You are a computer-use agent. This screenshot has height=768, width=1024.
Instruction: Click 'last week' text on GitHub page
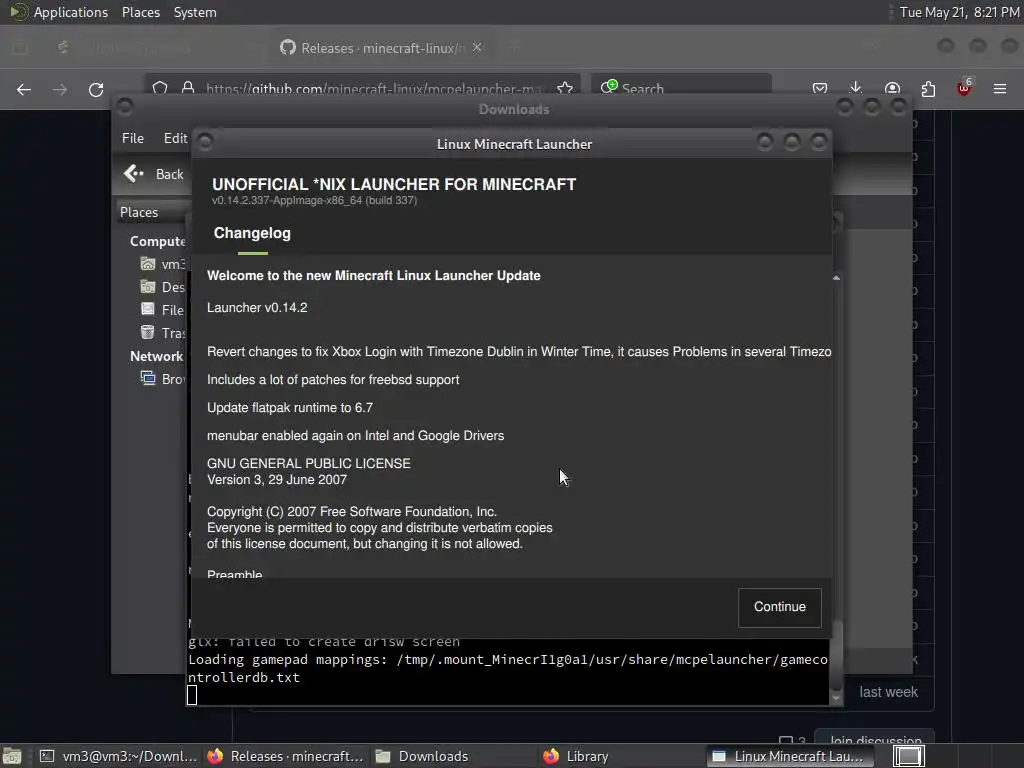pyautogui.click(x=888, y=692)
